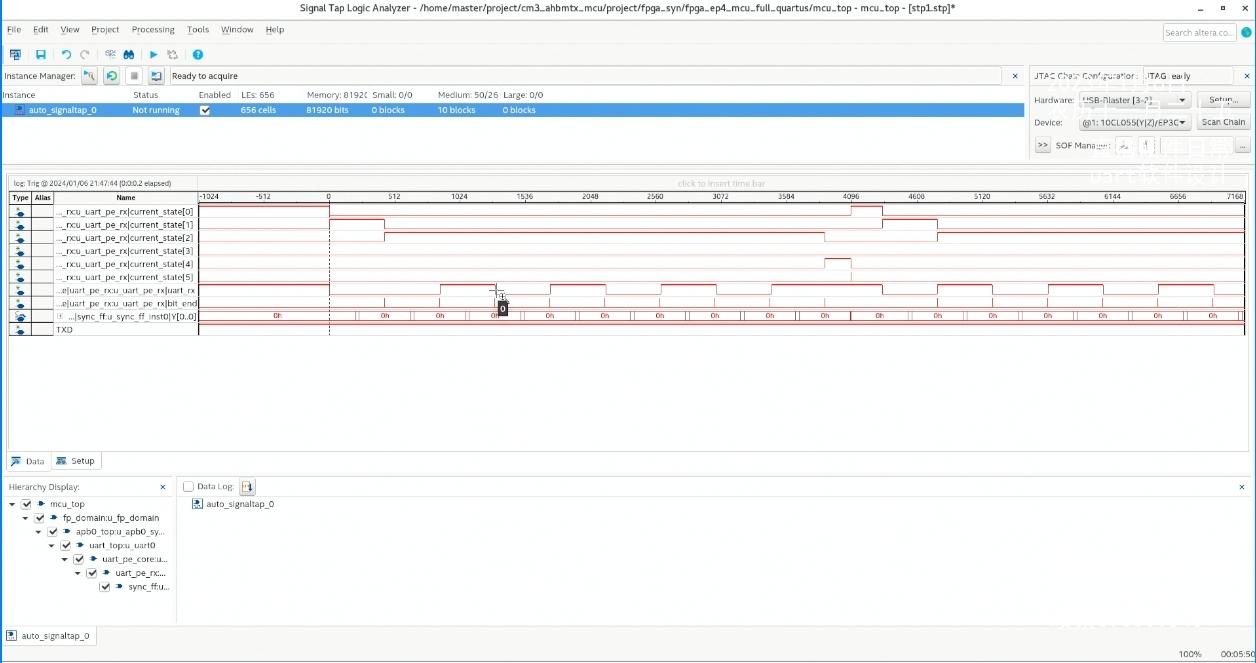
Task: Browse SOF file with ... button
Action: [x=1243, y=145]
